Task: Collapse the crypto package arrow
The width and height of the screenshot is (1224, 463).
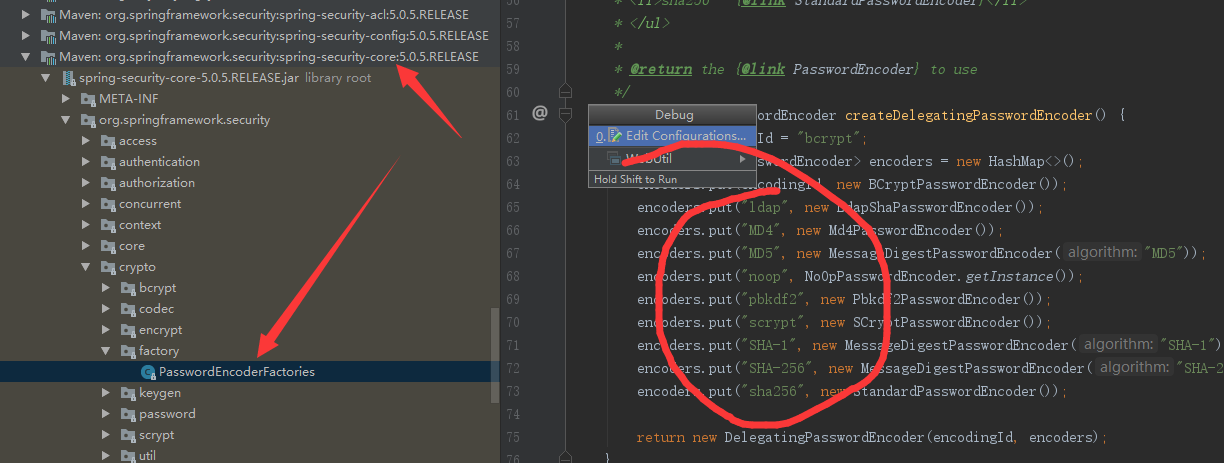Action: pyautogui.click(x=88, y=267)
